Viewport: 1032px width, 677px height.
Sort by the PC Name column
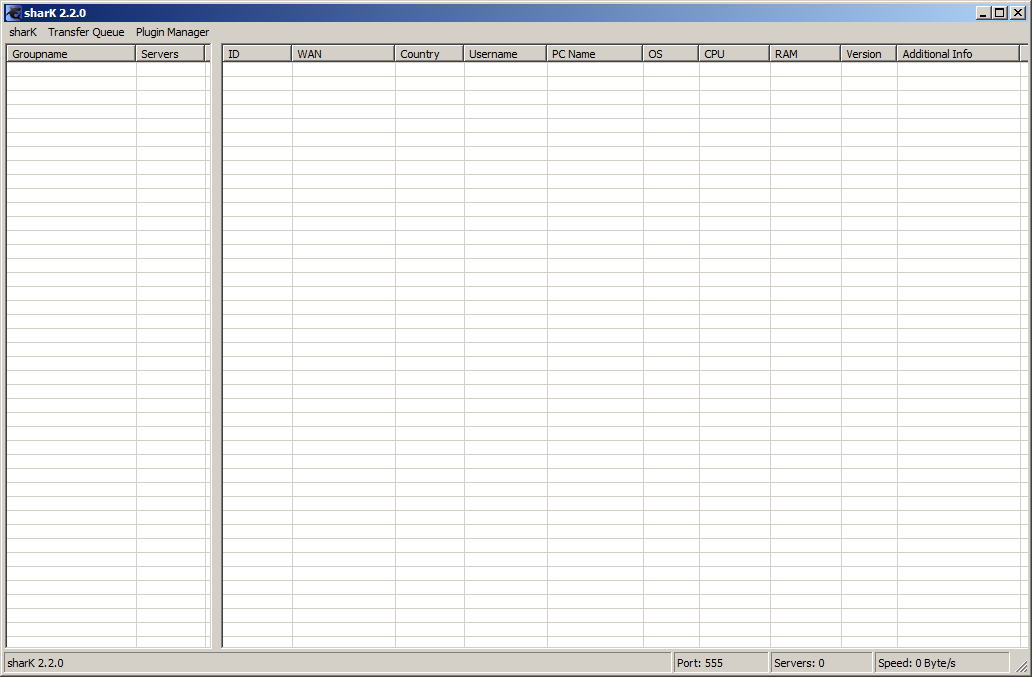click(594, 54)
